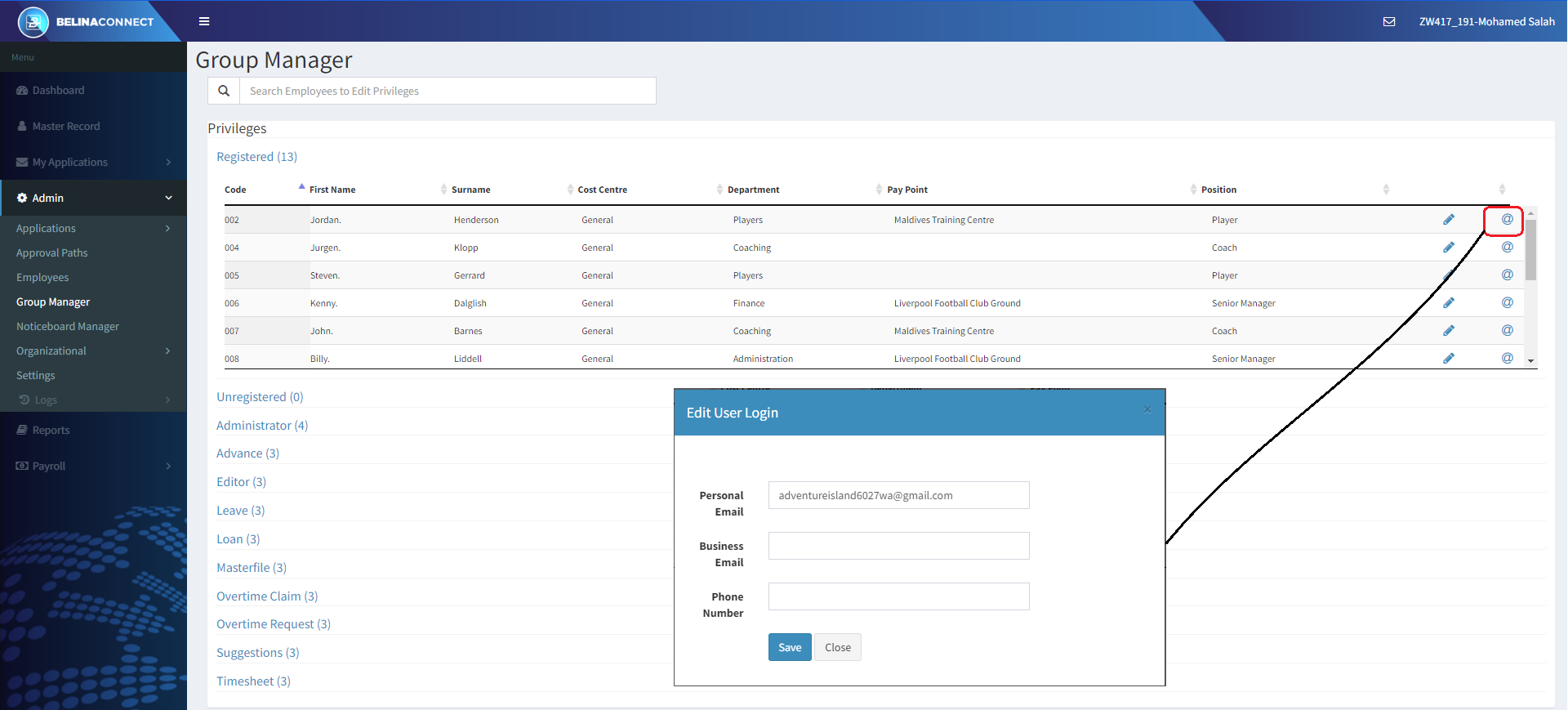The image size is (1568, 710).
Task: Open login @ icon for Kenny Dalglish
Action: [x=1507, y=302]
